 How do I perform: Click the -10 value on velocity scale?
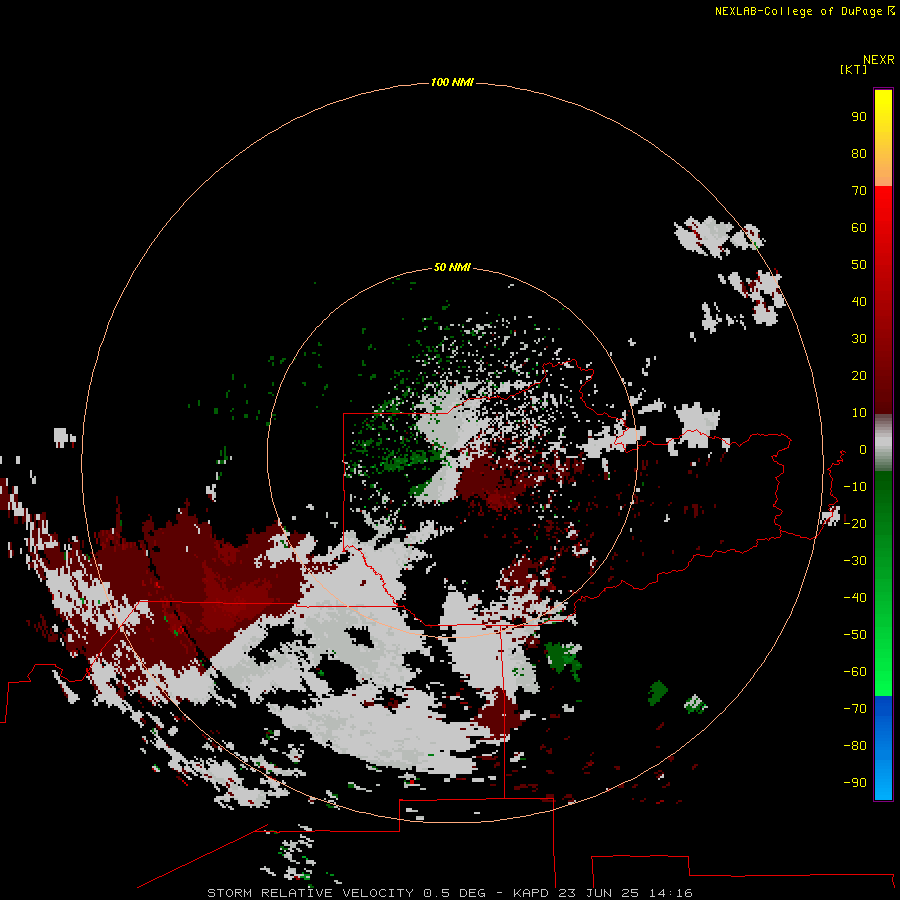[x=855, y=487]
